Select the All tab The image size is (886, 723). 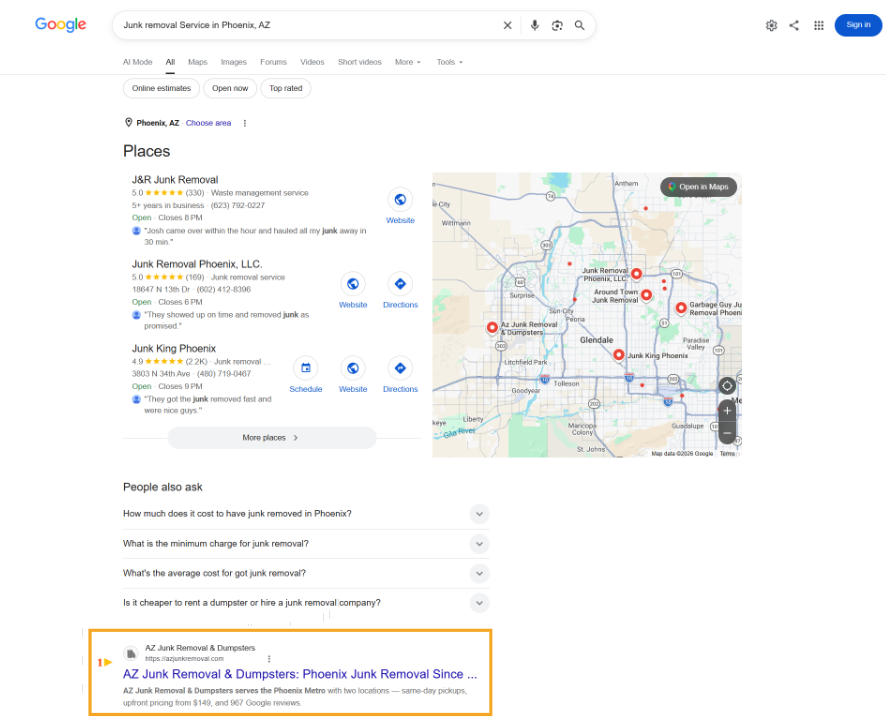170,62
